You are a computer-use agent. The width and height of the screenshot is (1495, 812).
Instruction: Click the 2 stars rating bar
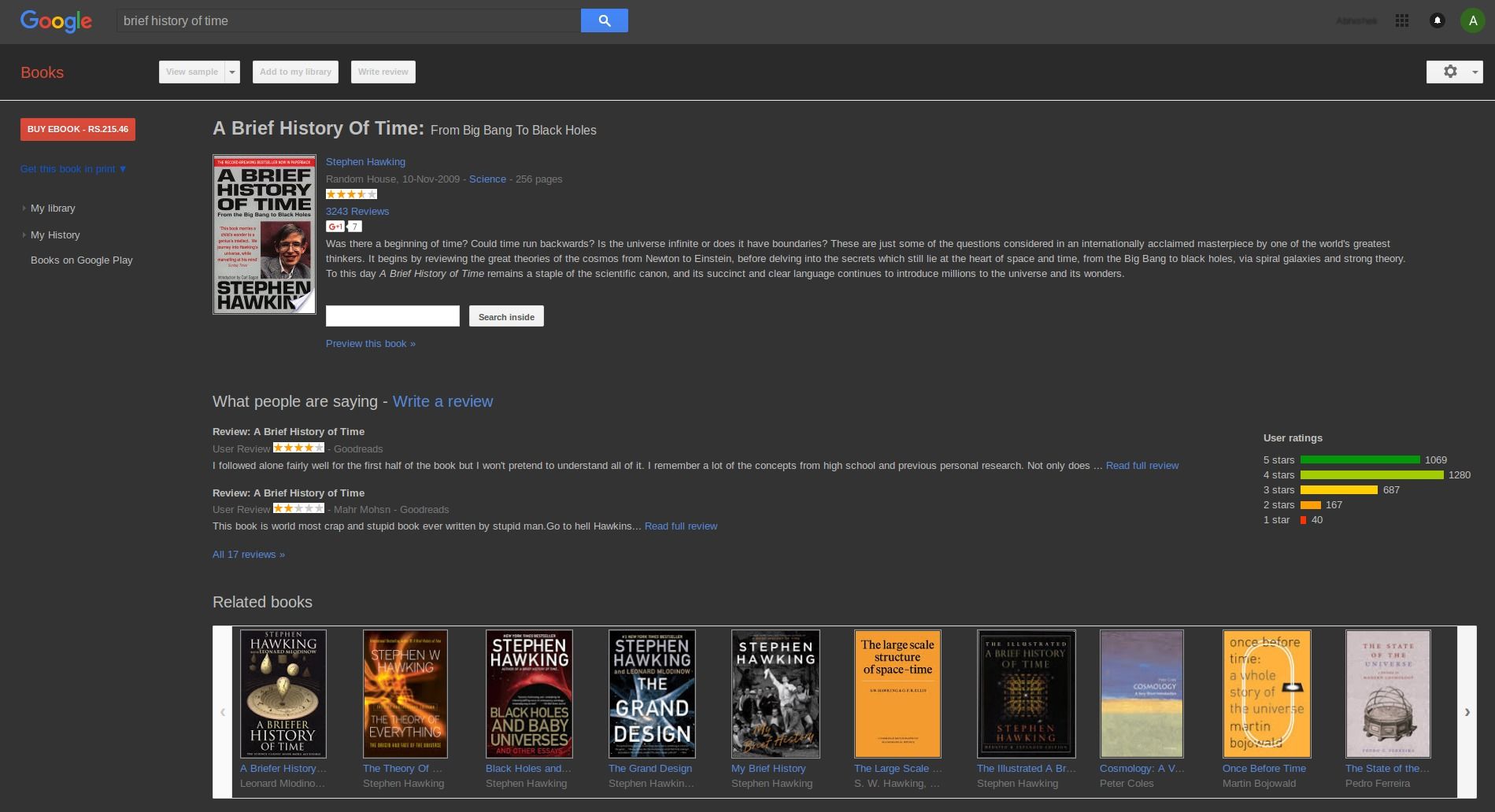click(x=1311, y=504)
